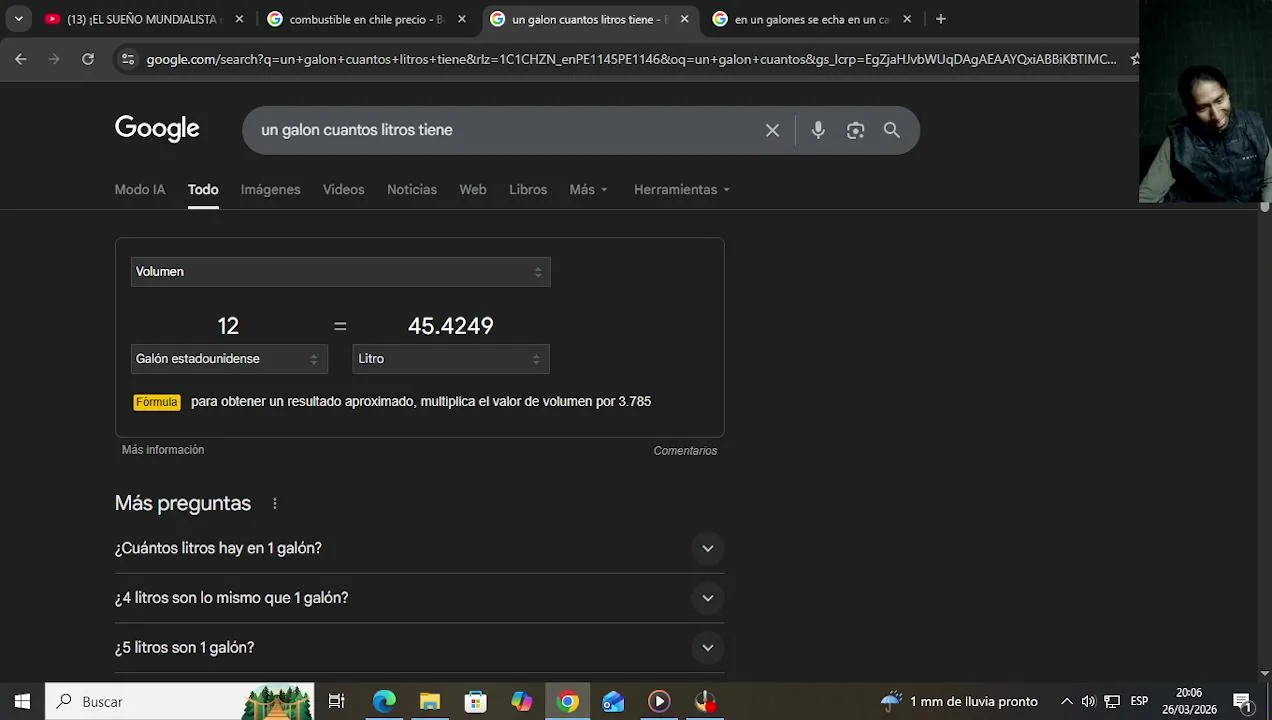Open the Libros results tab
Image resolution: width=1272 pixels, height=720 pixels.
[x=528, y=189]
